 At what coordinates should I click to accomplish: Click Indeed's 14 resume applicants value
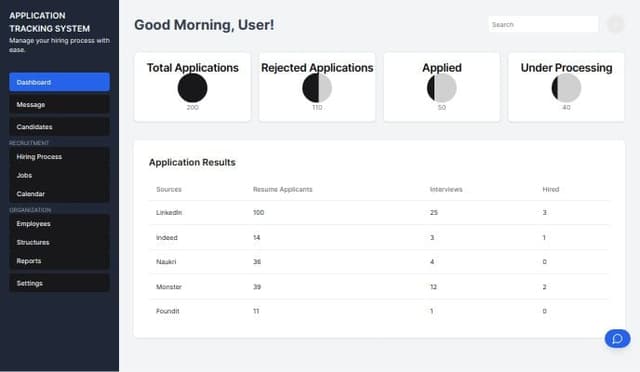pyautogui.click(x=256, y=238)
